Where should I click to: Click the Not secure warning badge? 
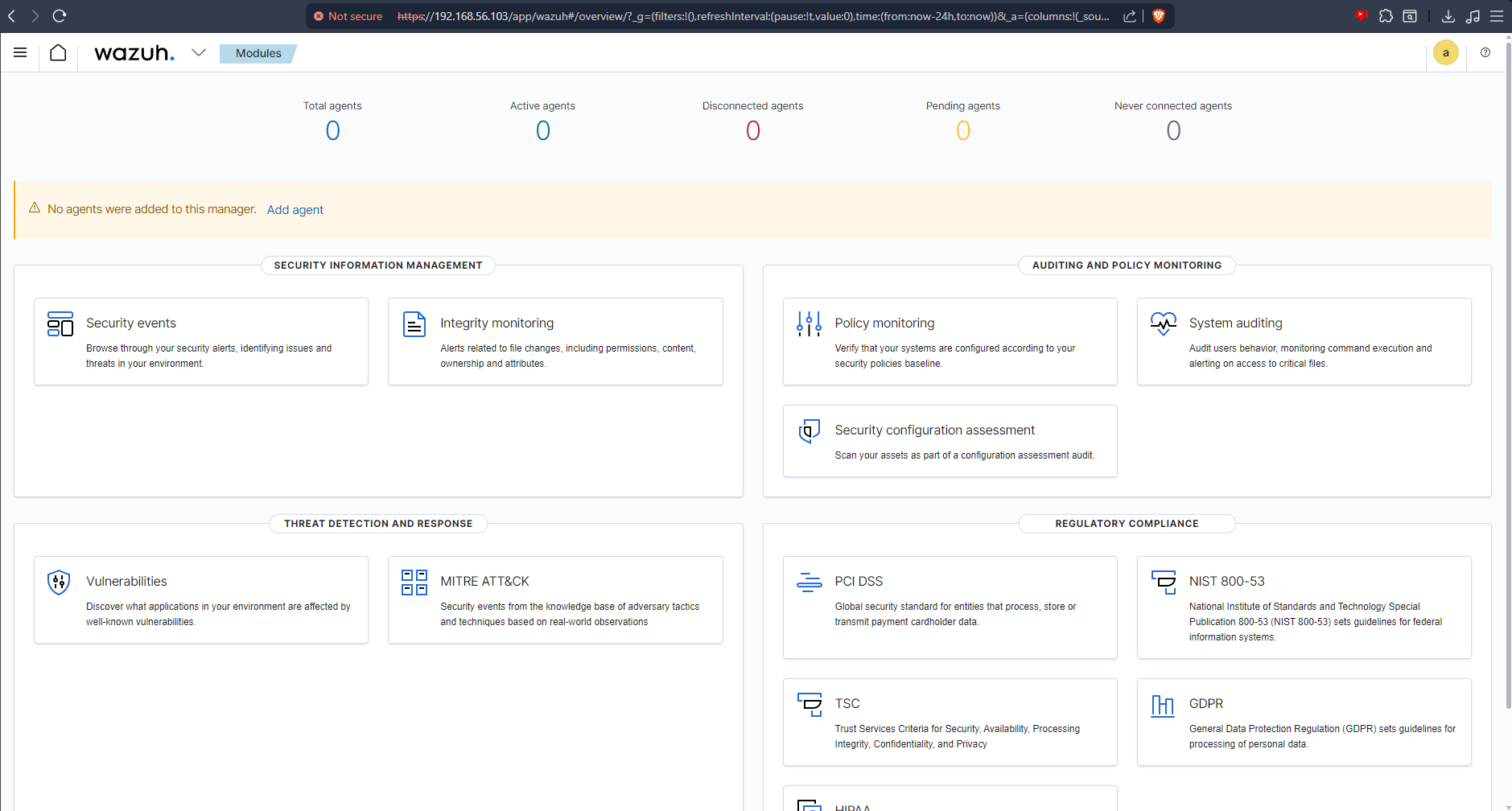point(348,16)
